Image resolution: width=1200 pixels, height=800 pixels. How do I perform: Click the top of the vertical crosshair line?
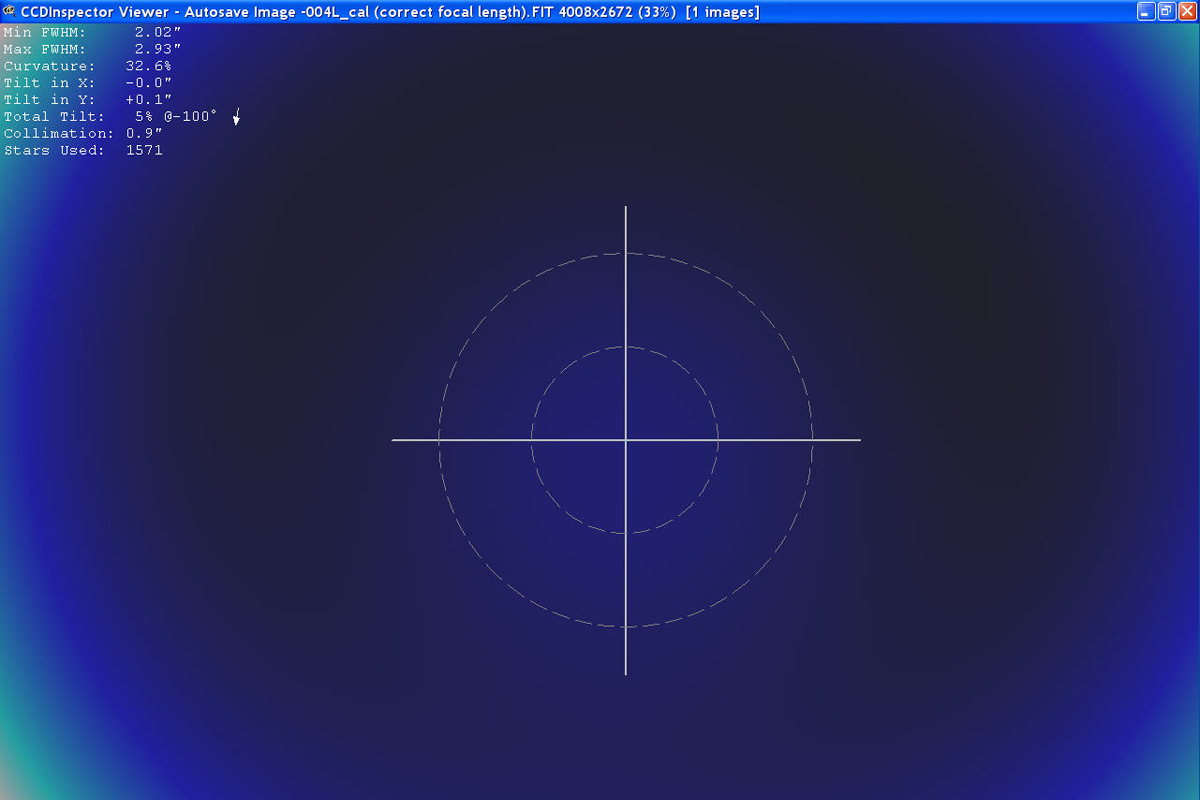626,209
